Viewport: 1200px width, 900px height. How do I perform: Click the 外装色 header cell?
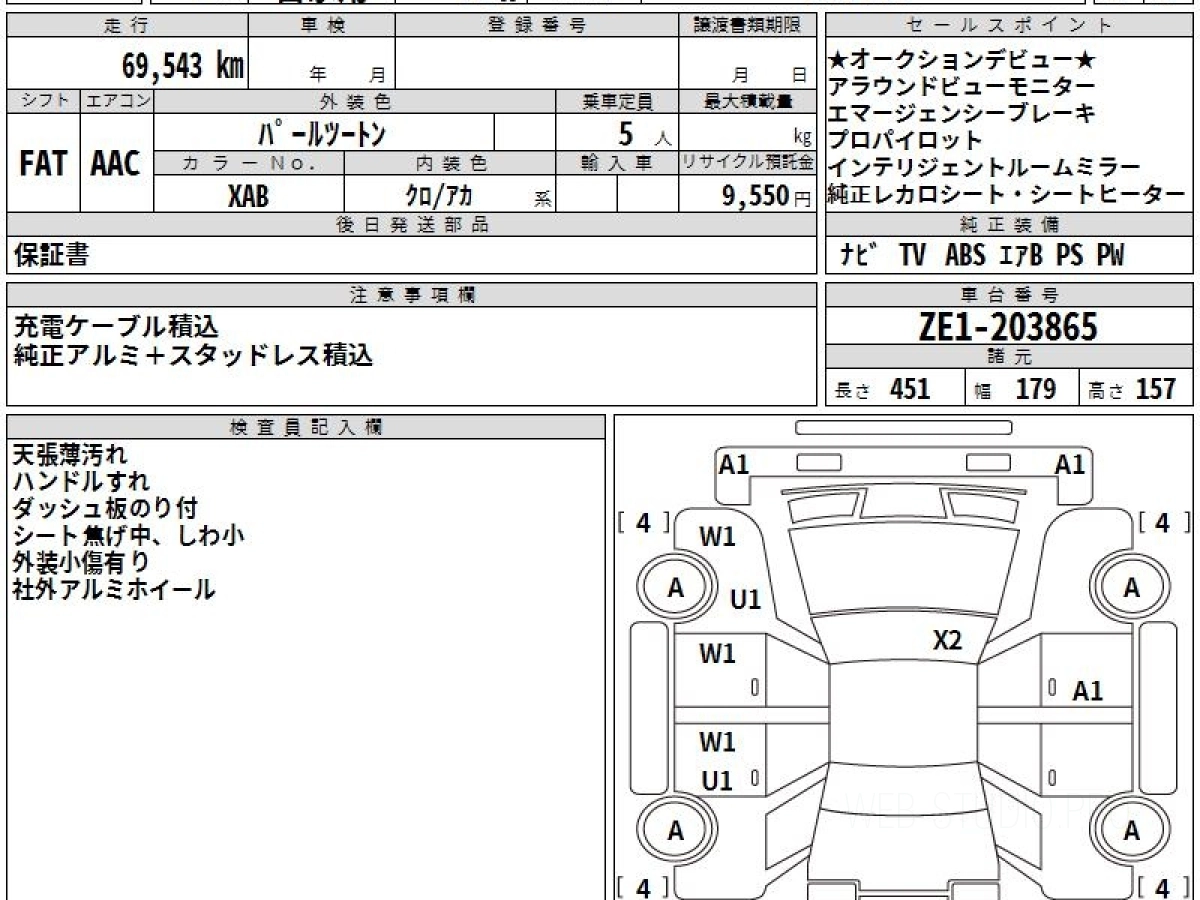point(355,101)
